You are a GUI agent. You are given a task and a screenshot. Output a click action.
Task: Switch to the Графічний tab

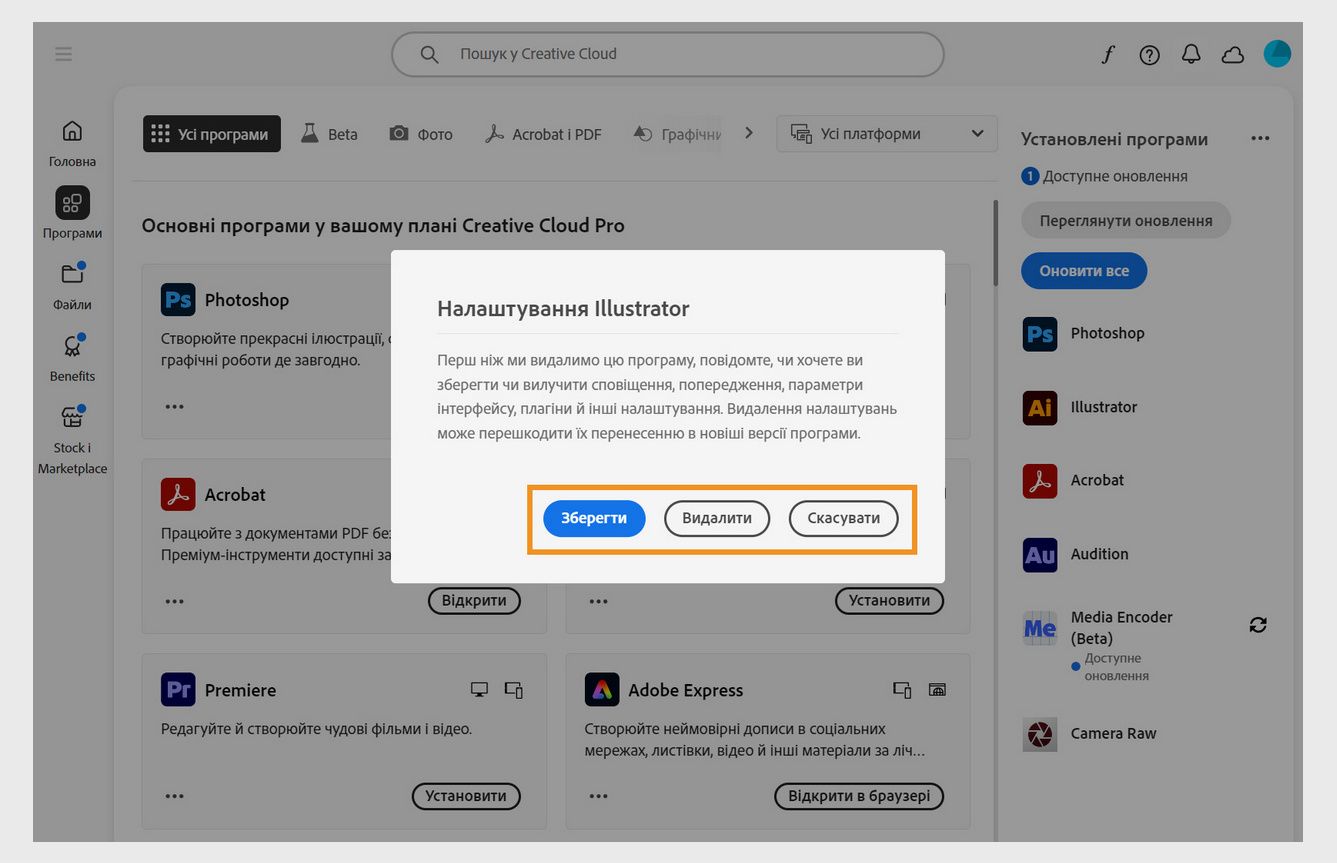pos(677,134)
